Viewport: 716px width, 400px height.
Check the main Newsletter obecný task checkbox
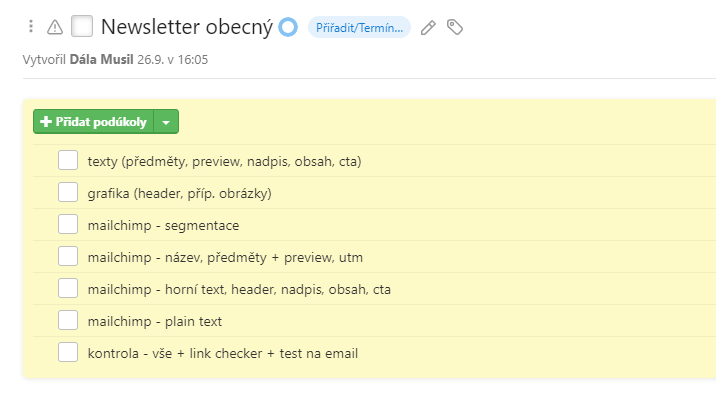(82, 26)
